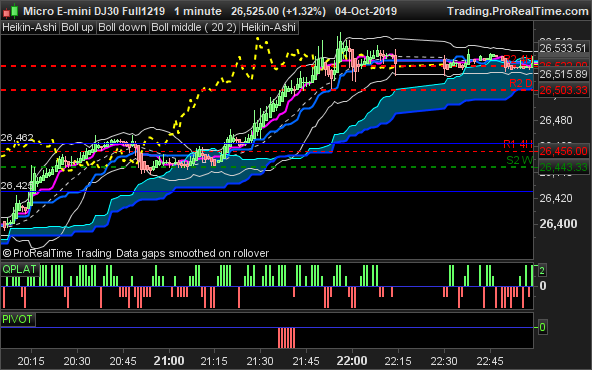Click the 26,480 price axis label
This screenshot has height=370, width=592.
(556, 120)
